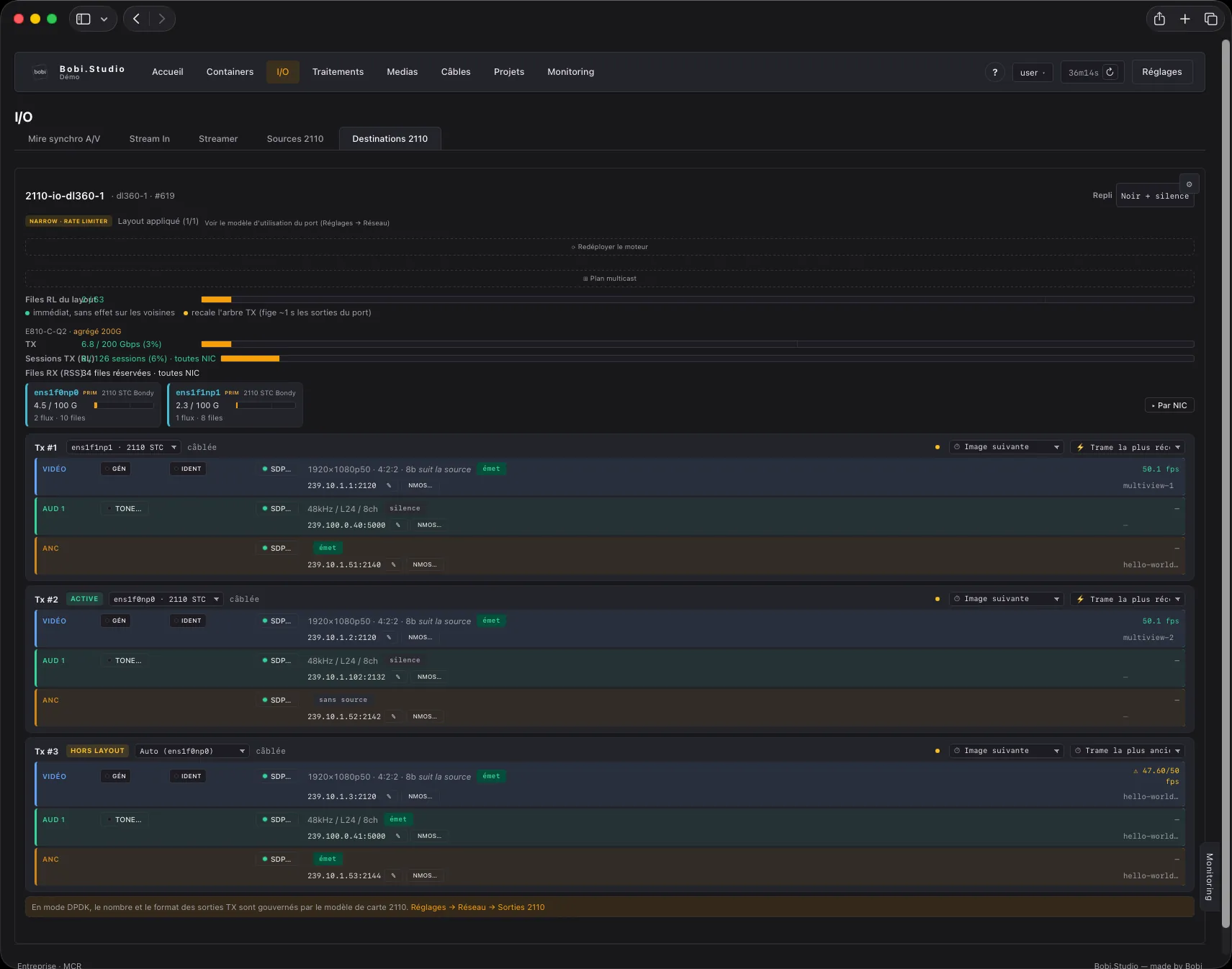Open the Tx #2 NIC dropdown ens1f0np0 · 2110 STC
Viewport: 1232px width, 969px height.
pos(166,600)
